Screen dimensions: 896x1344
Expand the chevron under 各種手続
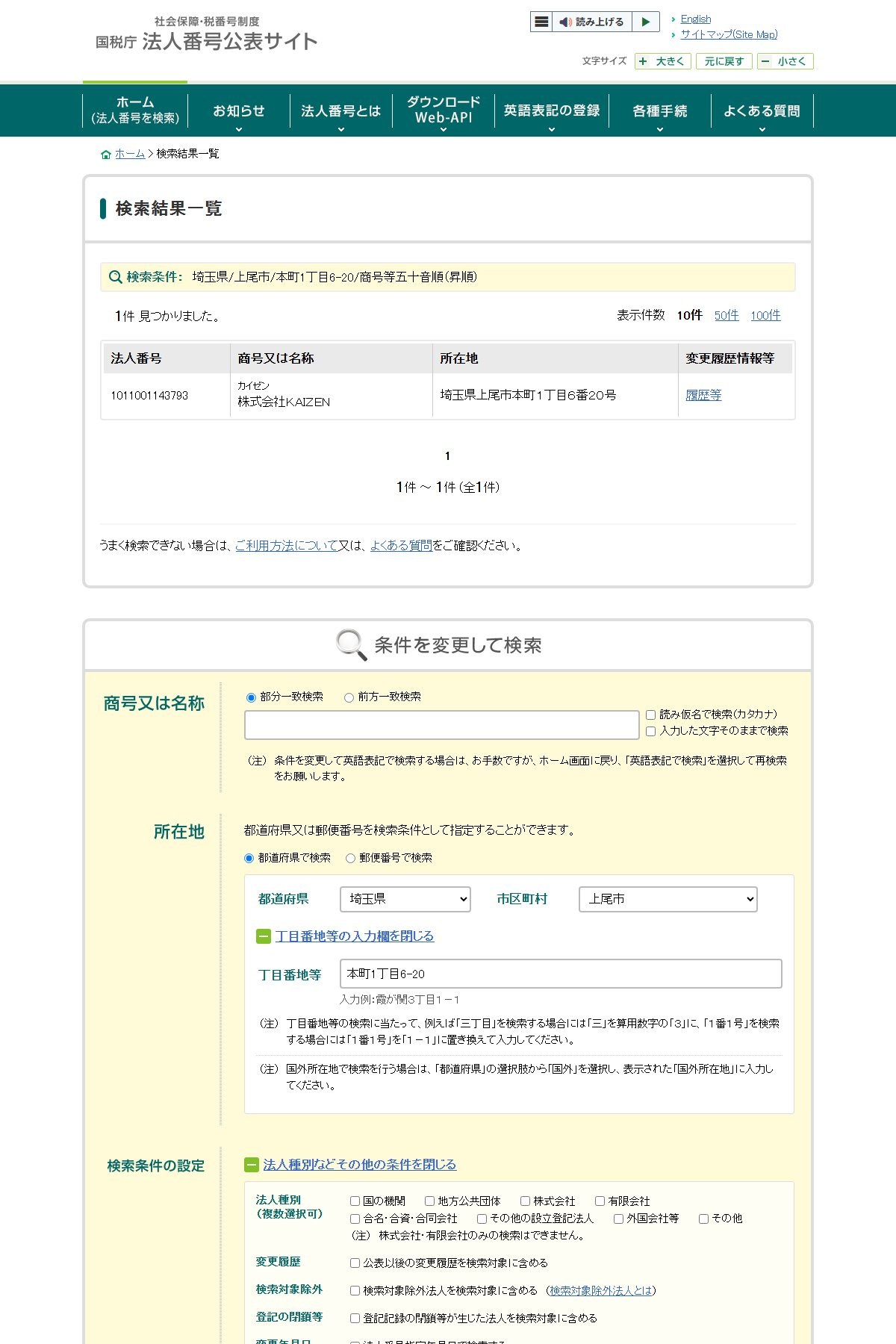[660, 130]
